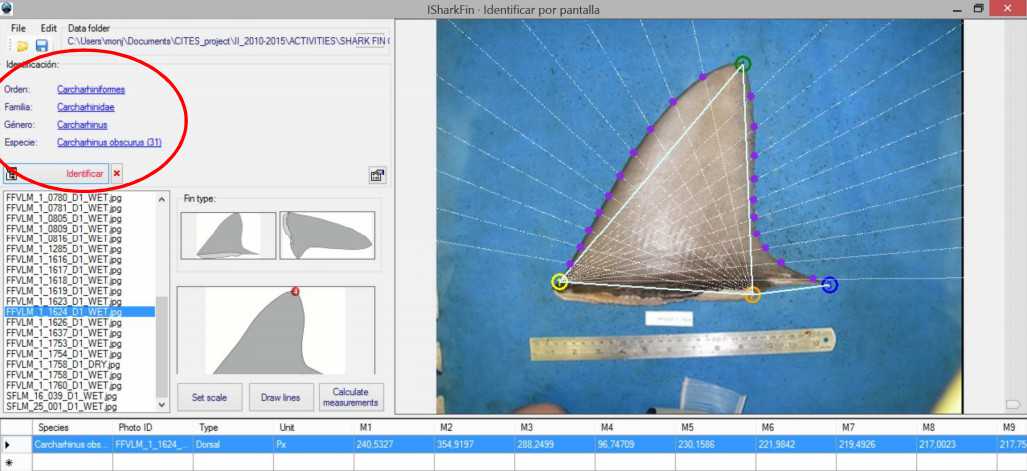Viewport: 1027px width, 471px height.
Task: Open the properties icon right of Identificar
Action: click(377, 175)
